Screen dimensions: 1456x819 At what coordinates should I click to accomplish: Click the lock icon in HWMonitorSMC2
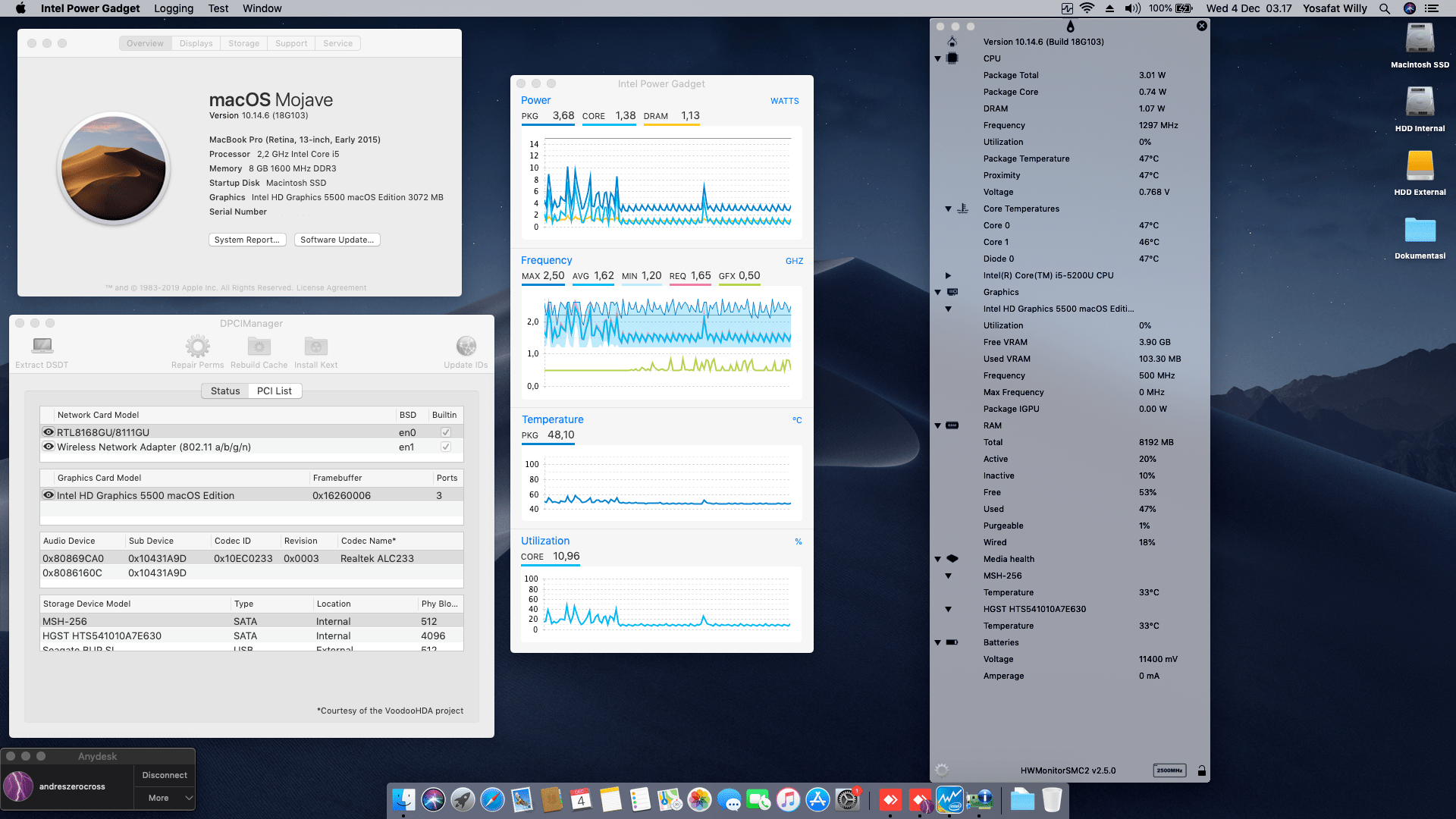pos(1202,770)
